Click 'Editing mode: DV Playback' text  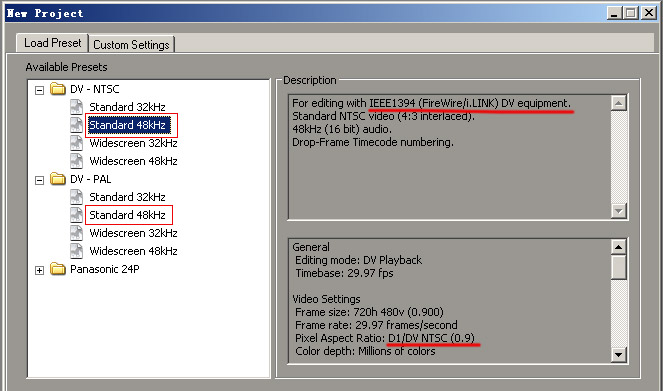(359, 260)
